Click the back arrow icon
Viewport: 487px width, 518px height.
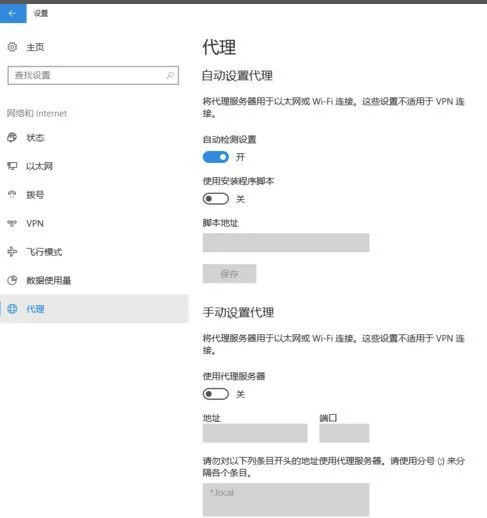click(x=12, y=13)
